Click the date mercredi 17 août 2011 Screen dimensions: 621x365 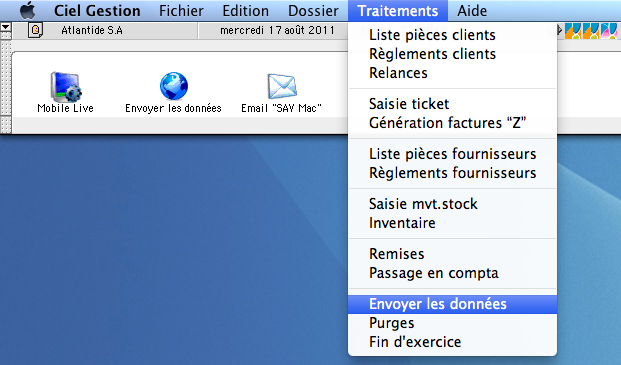277,30
